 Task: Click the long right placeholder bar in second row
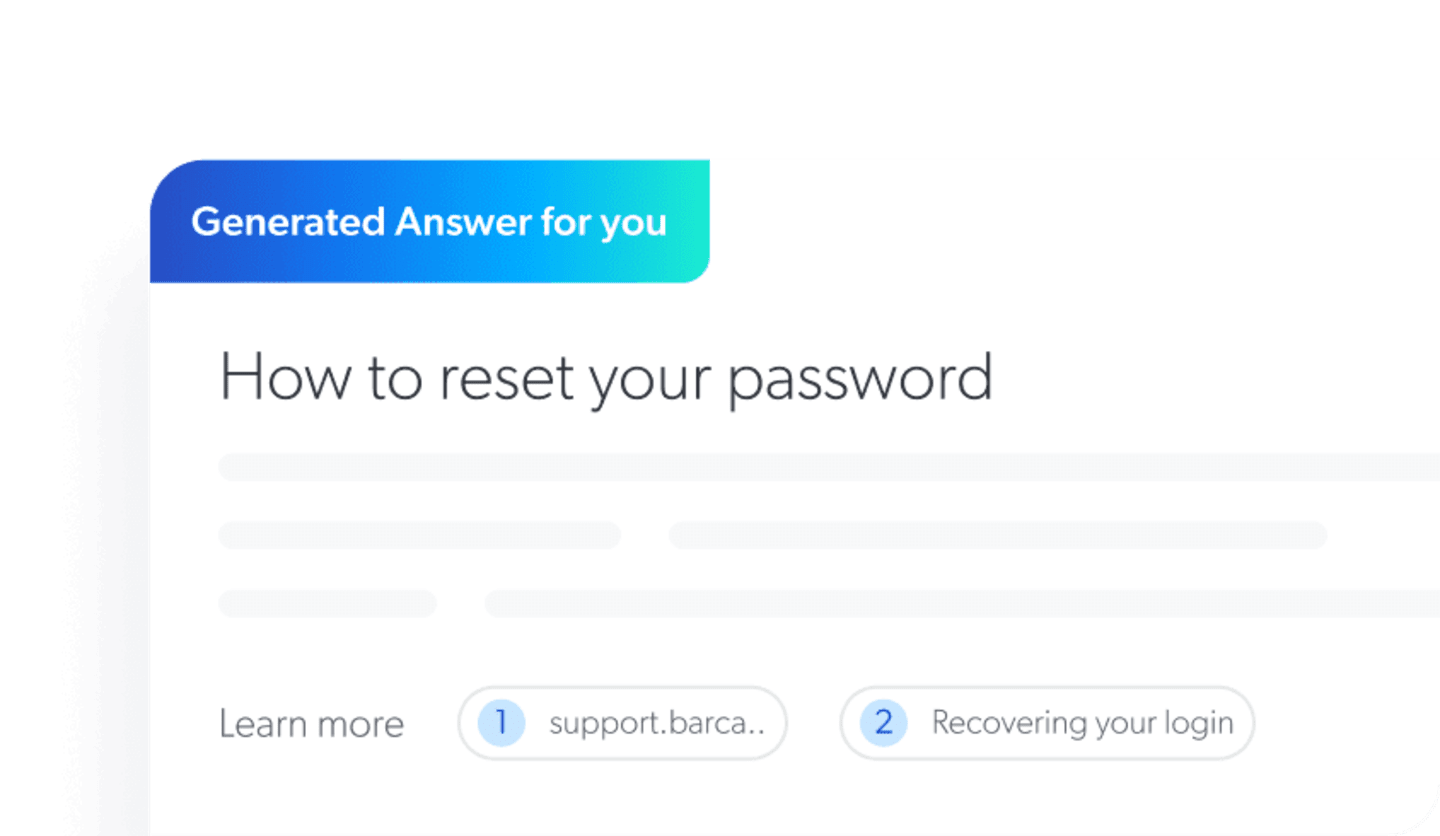point(997,535)
